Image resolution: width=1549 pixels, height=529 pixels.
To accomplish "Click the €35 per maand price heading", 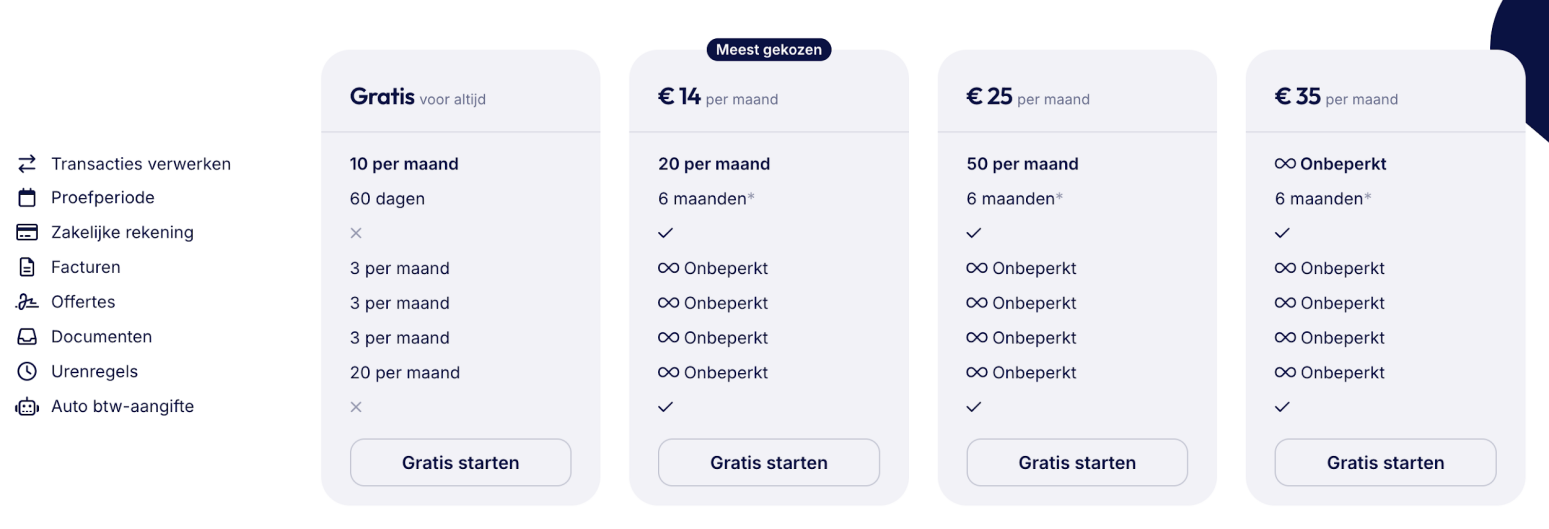I will (x=1334, y=98).
